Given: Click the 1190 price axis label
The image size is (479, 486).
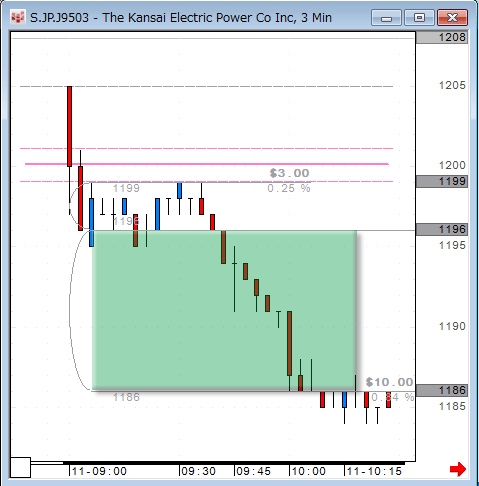Looking at the screenshot, I should (452, 326).
